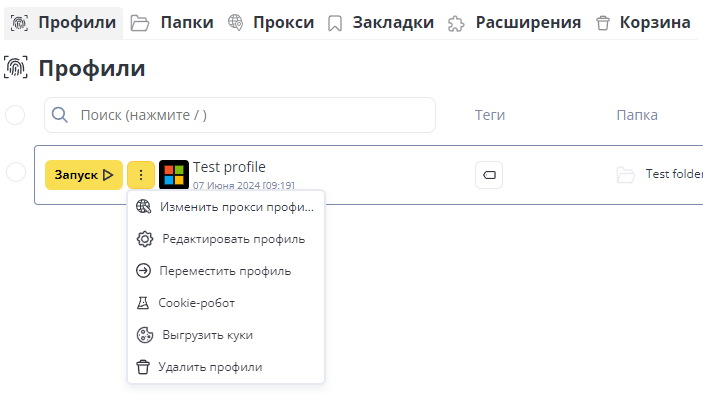Image resolution: width=703 pixels, height=394 pixels.
Task: Focus the Поиск search field
Action: tap(240, 115)
